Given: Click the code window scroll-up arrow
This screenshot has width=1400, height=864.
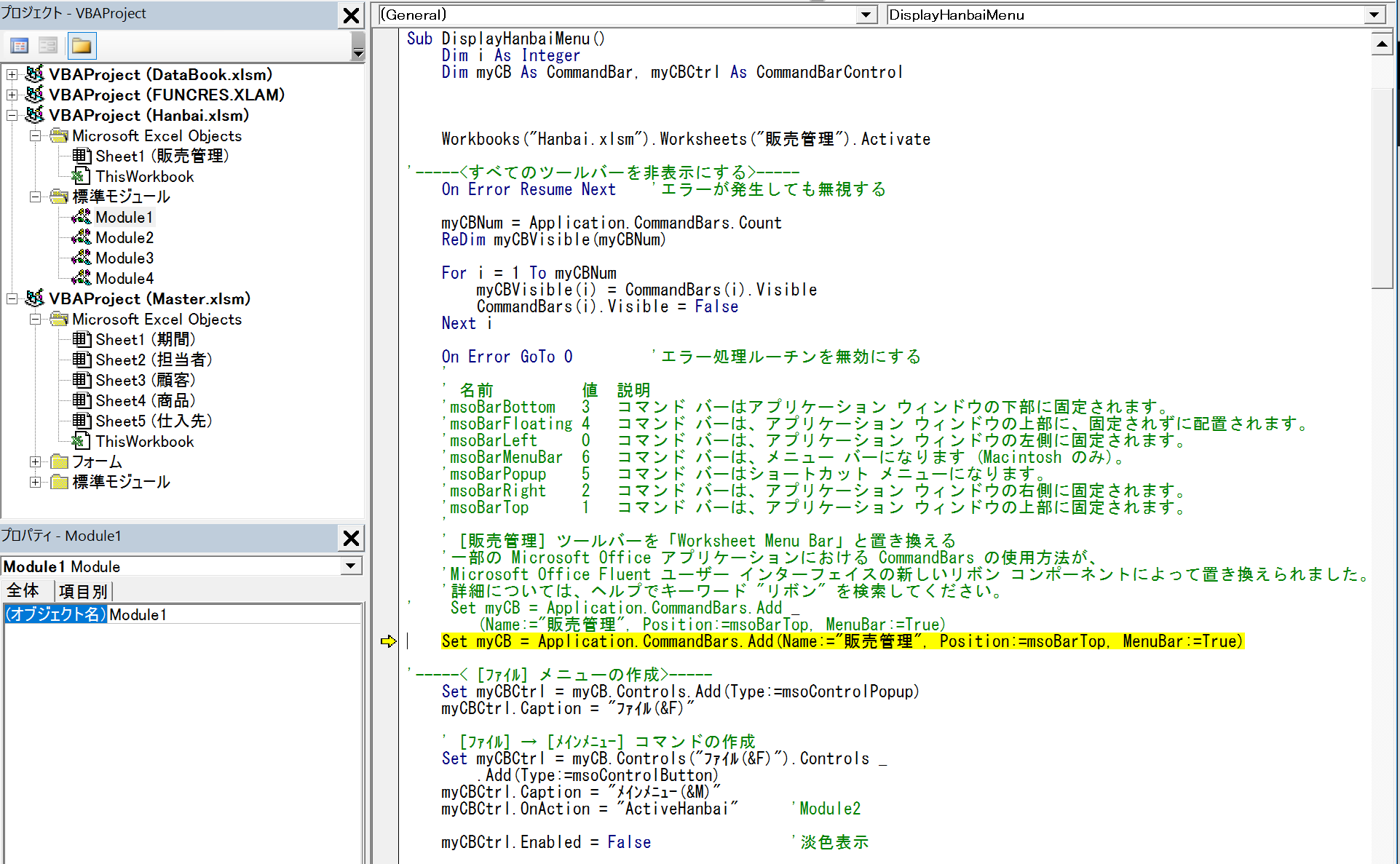Looking at the screenshot, I should point(1383,44).
